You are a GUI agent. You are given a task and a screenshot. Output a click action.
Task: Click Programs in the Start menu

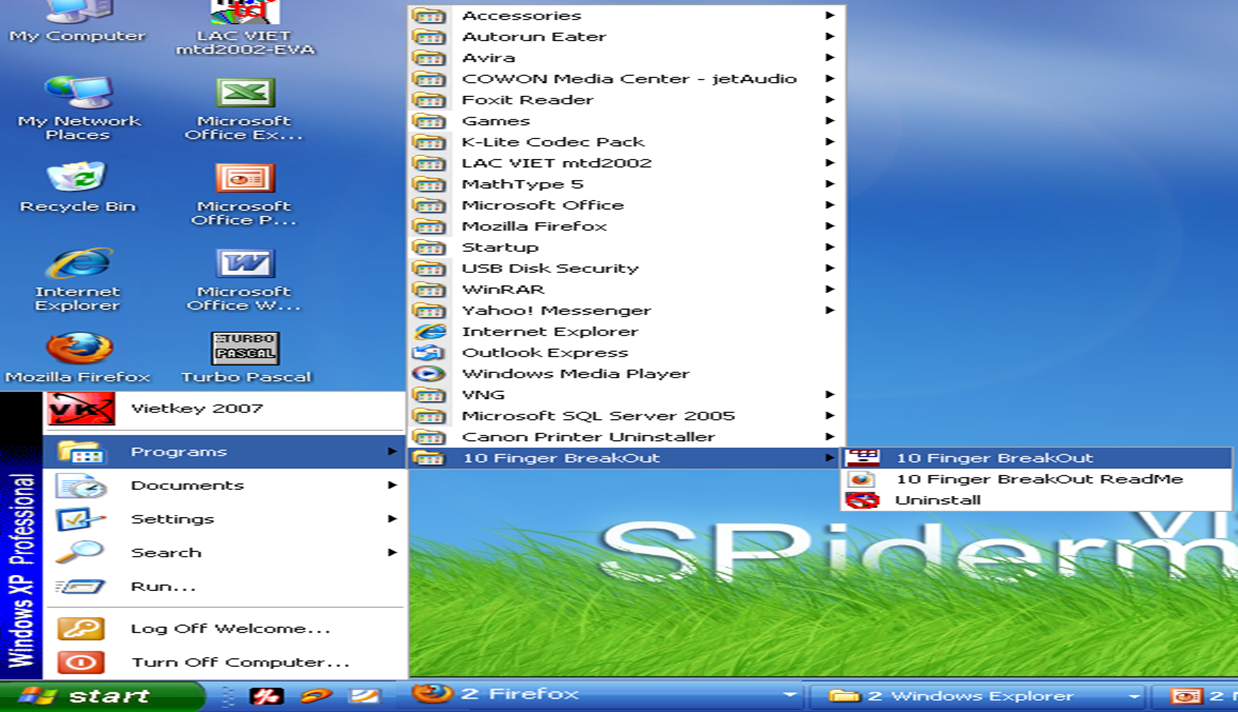(x=225, y=452)
